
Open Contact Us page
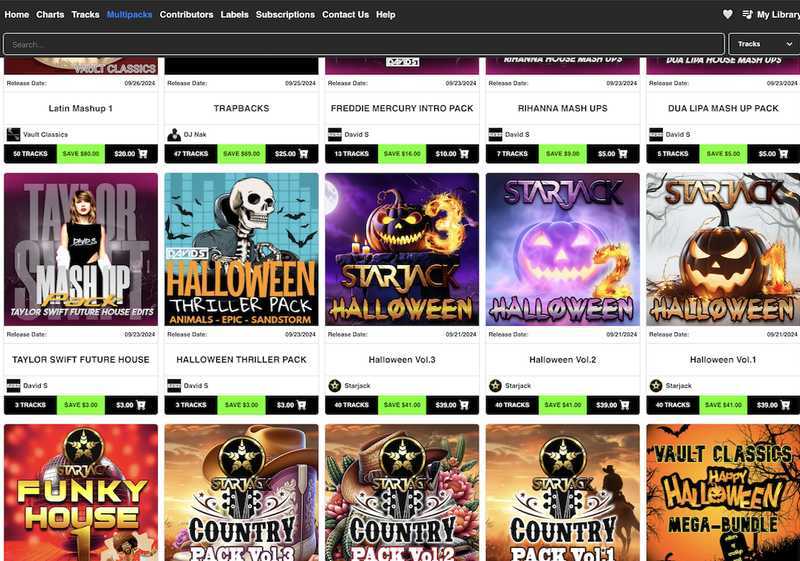click(345, 14)
